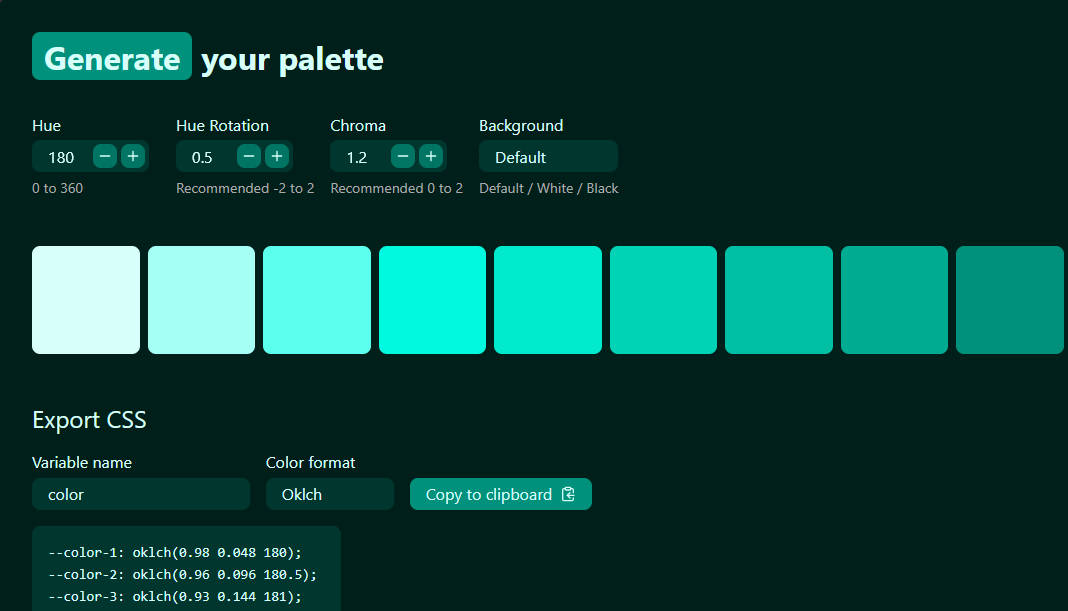Viewport: 1068px width, 611px height.
Task: Increase Hue Rotation with plus button
Action: pos(277,157)
